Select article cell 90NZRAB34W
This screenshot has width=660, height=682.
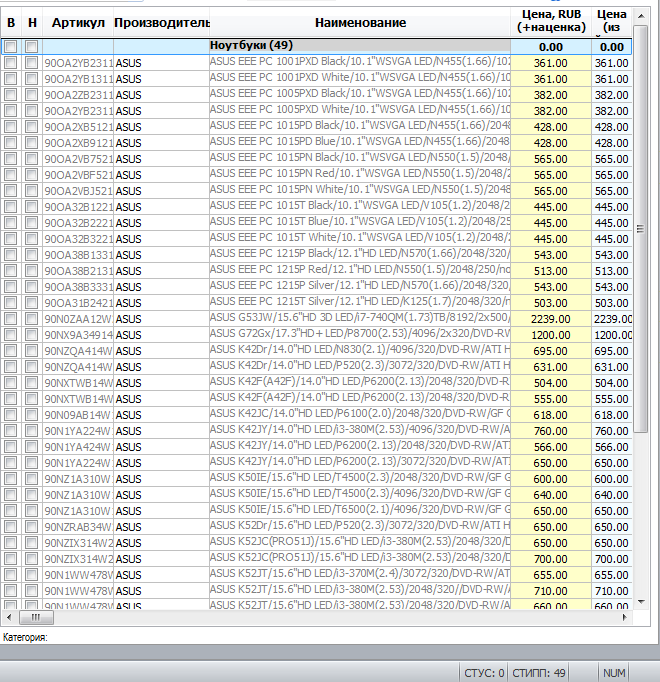[78, 527]
